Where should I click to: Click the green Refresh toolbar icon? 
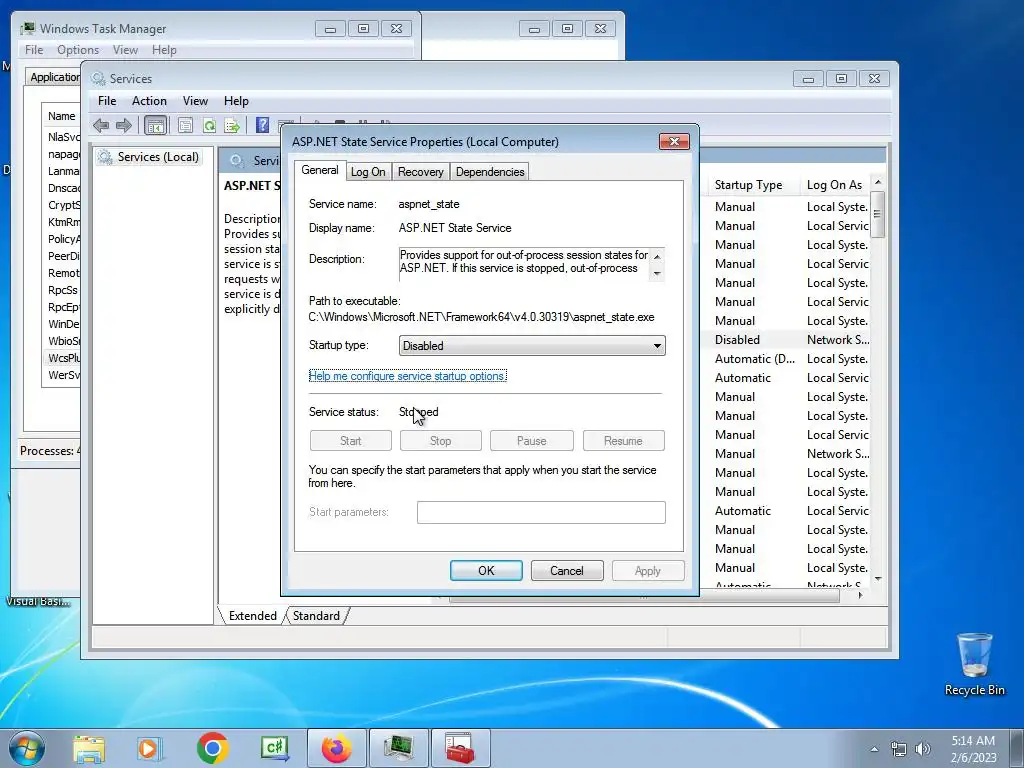[209, 125]
